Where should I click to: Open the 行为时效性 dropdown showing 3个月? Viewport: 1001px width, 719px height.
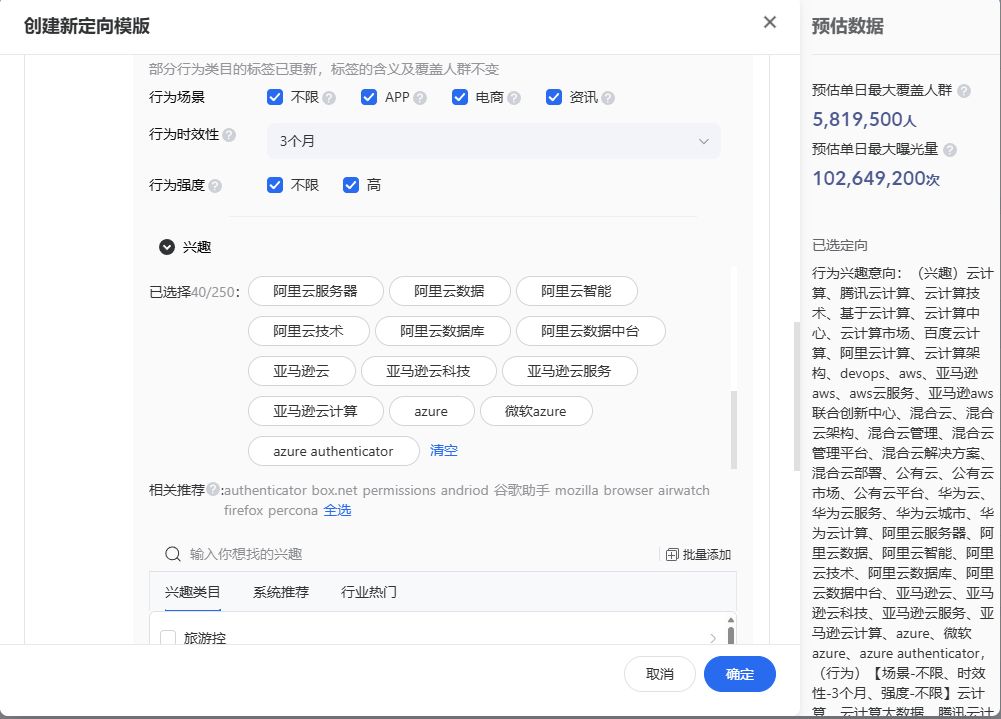(490, 141)
